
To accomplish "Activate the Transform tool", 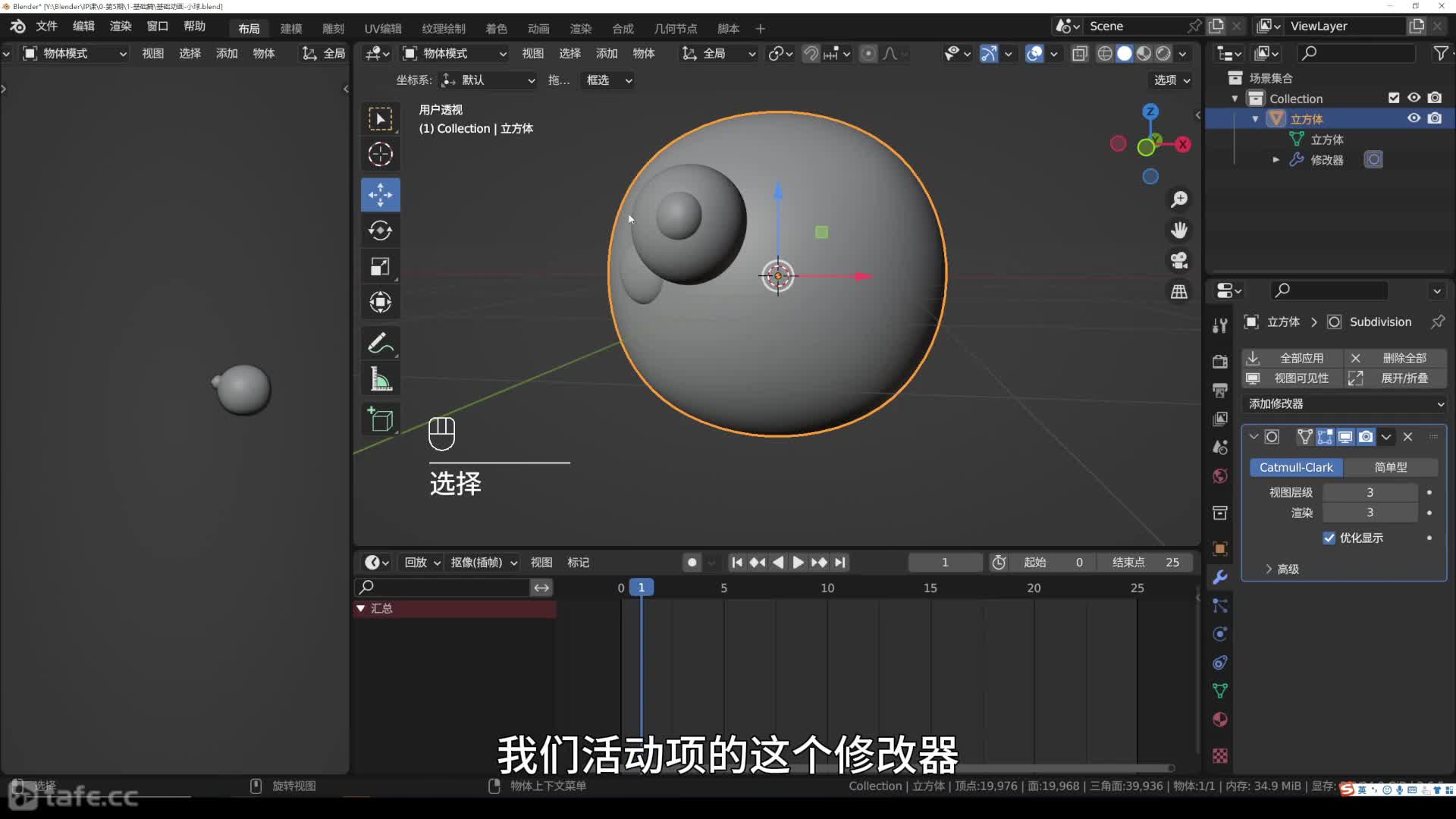I will (x=380, y=302).
